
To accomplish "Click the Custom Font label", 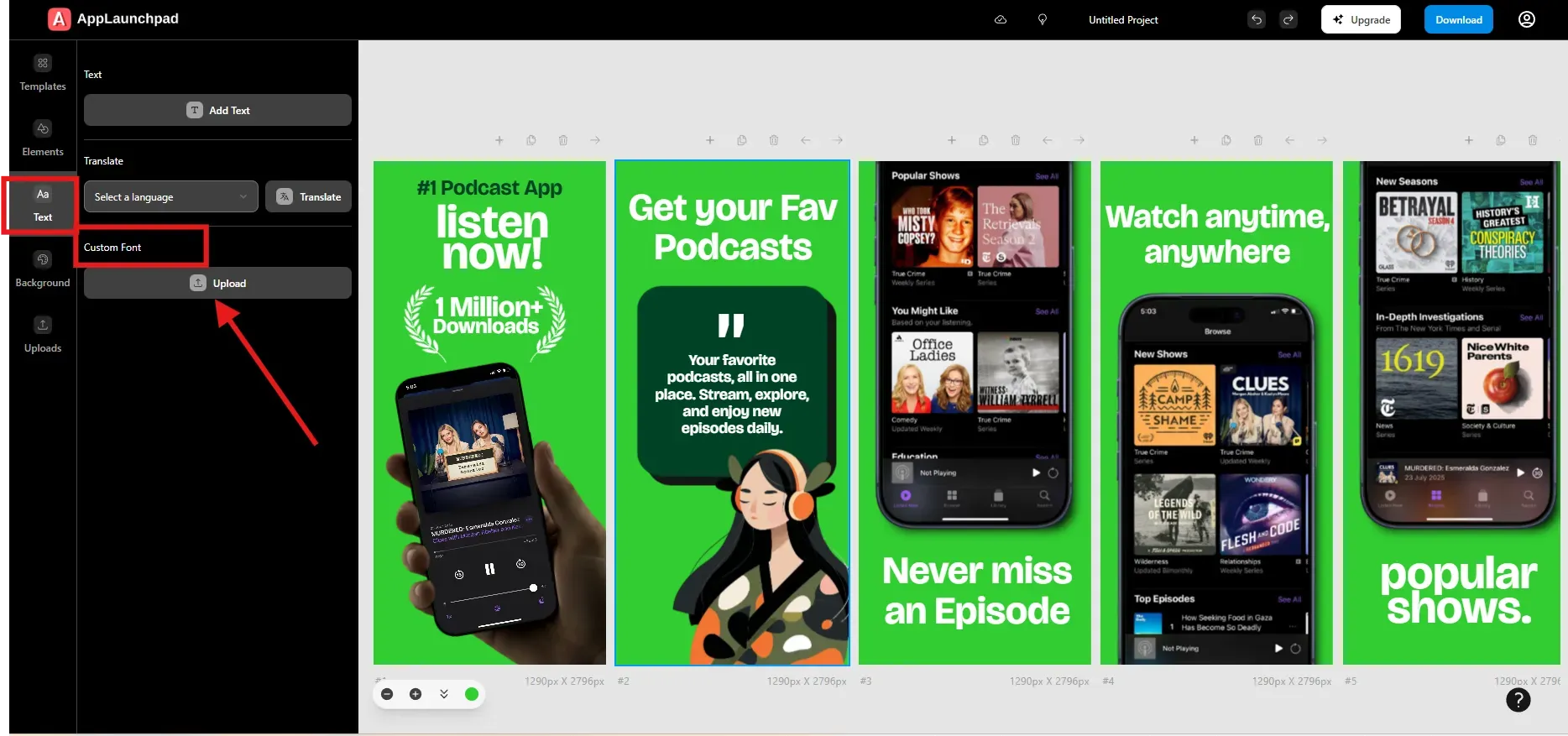I will click(x=112, y=248).
